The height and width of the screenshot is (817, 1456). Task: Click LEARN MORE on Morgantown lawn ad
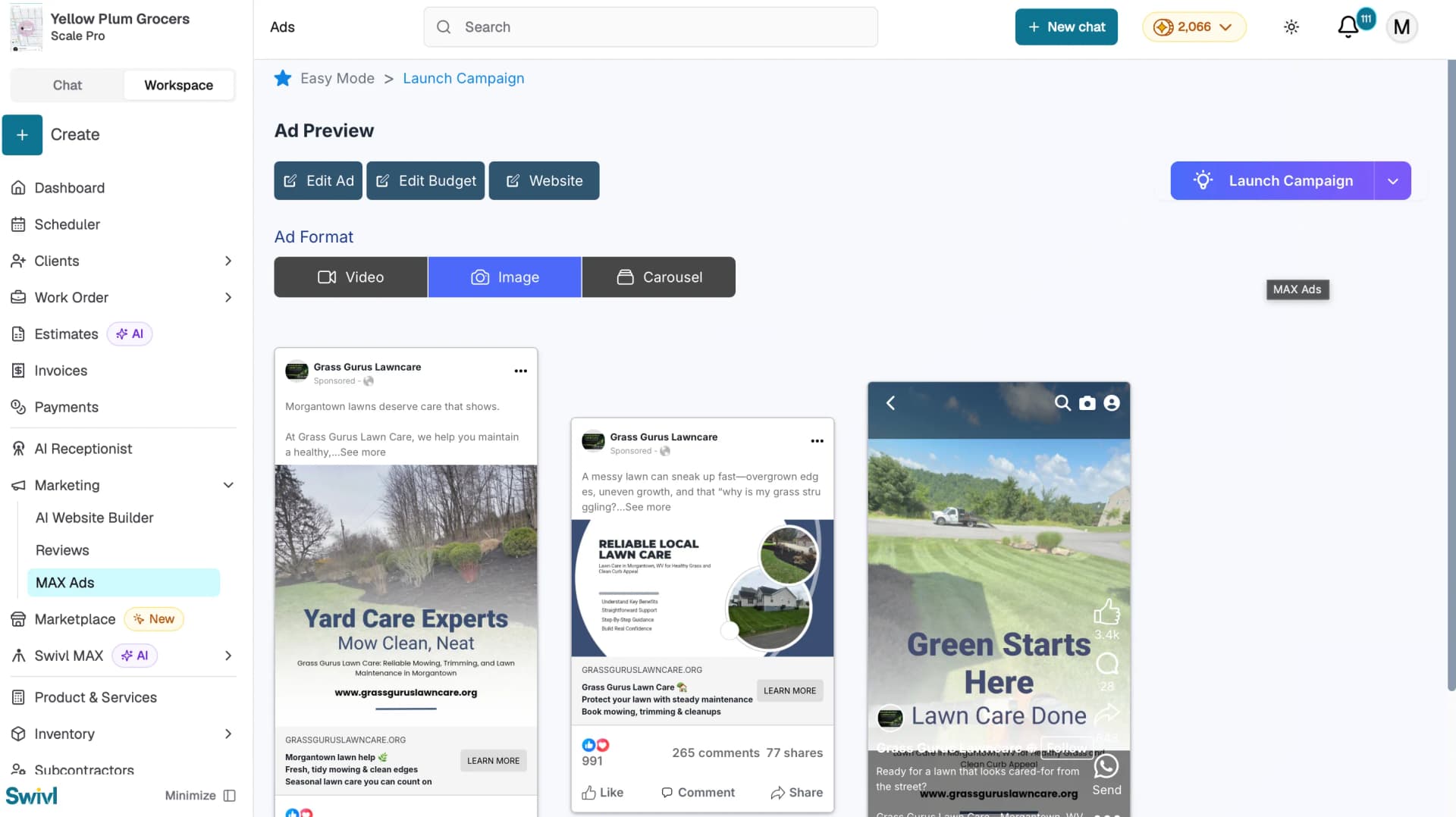click(494, 761)
